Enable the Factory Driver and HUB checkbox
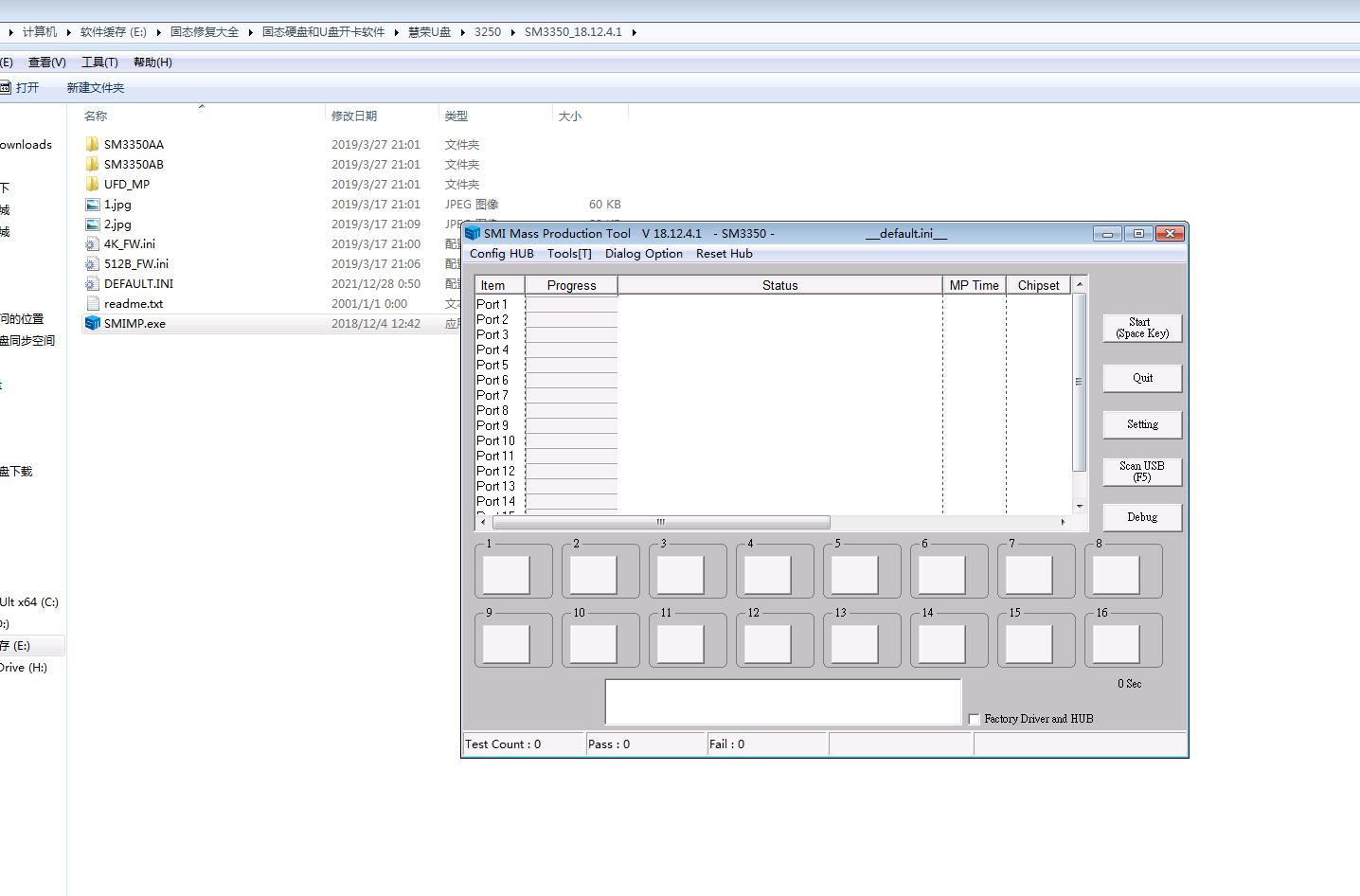1360x896 pixels. pos(974,720)
